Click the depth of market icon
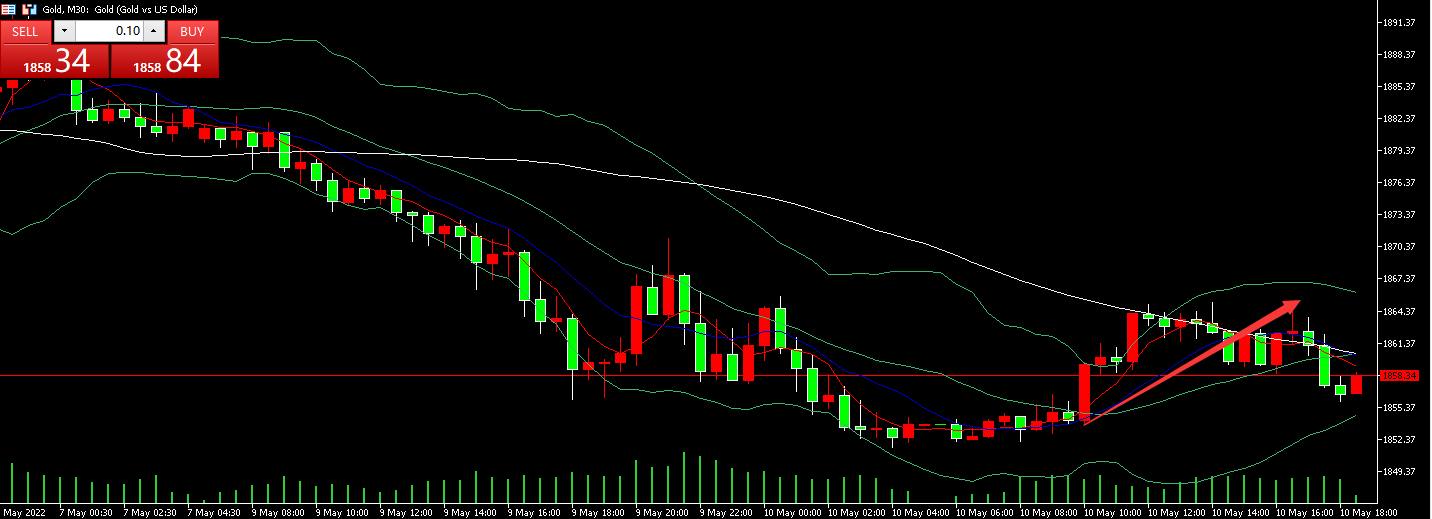 [x=29, y=9]
